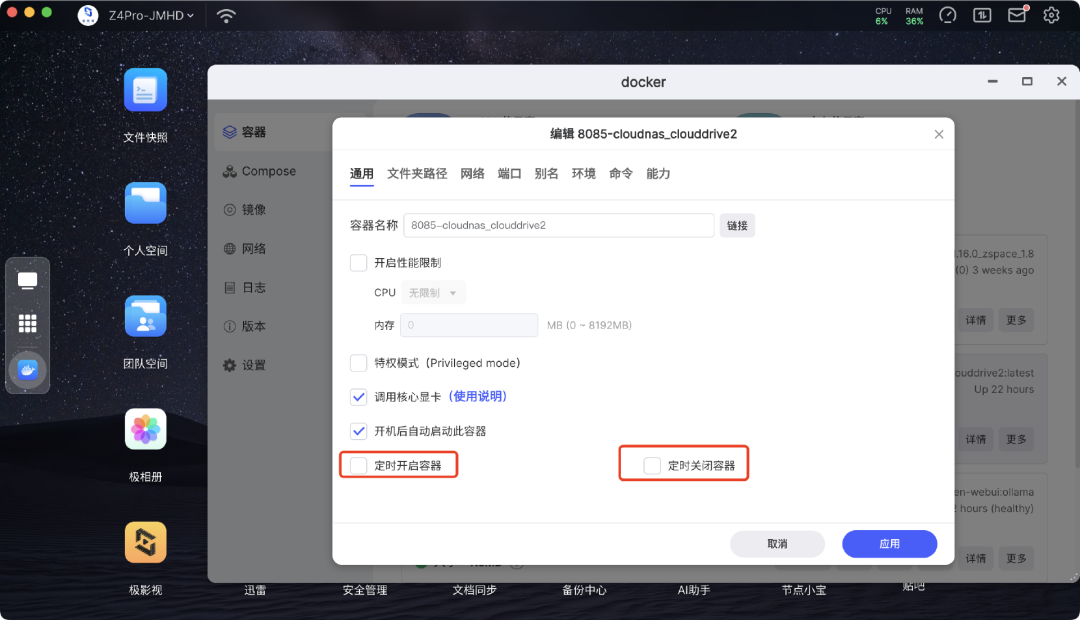
Task: Open the 团队空间 desktop icon
Action: [145, 316]
